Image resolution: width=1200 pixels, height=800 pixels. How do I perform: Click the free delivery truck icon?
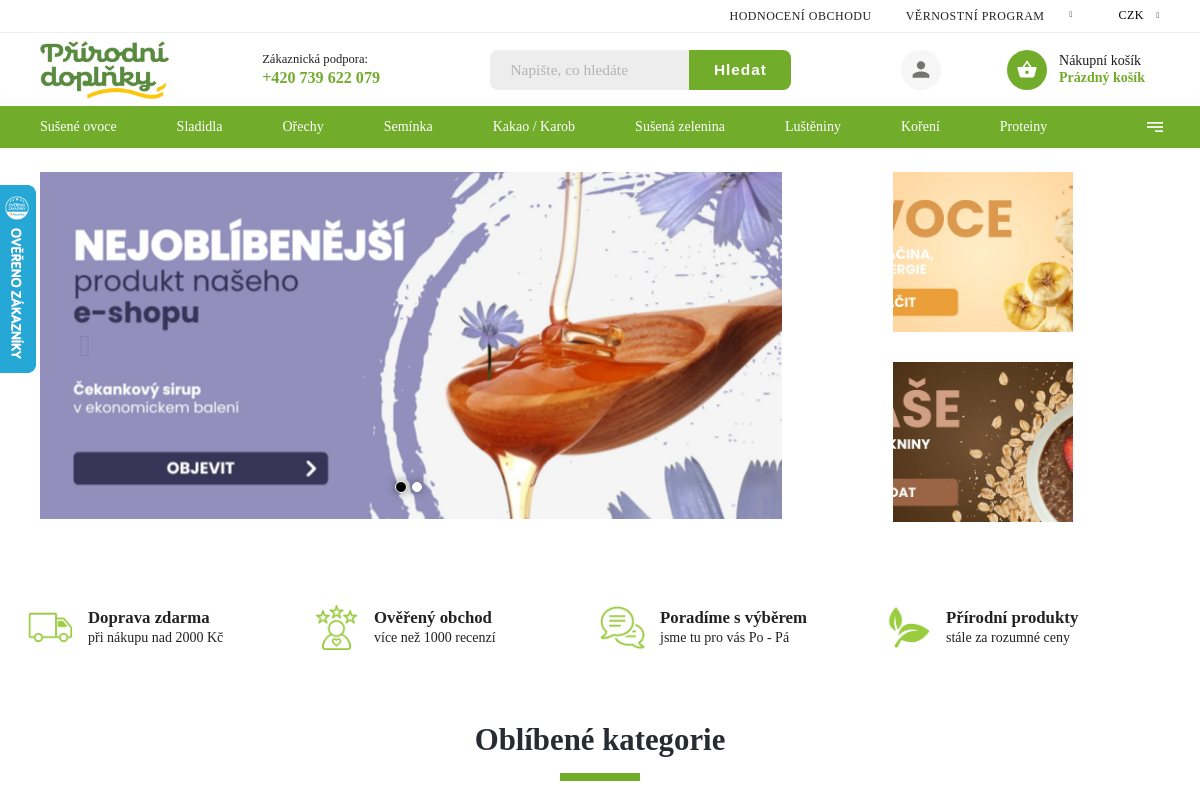coord(50,627)
